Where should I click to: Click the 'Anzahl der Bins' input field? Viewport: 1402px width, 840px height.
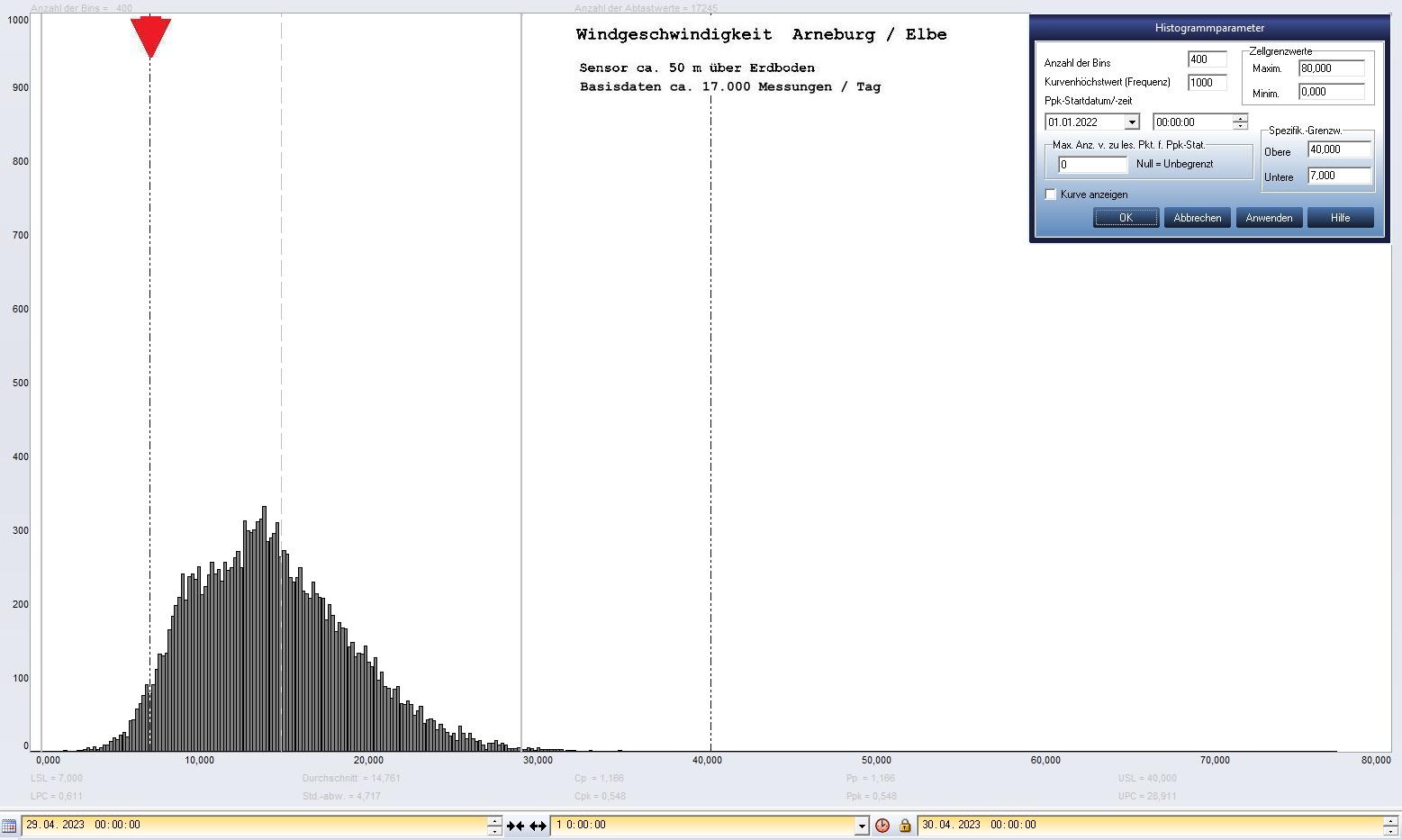[x=1207, y=59]
